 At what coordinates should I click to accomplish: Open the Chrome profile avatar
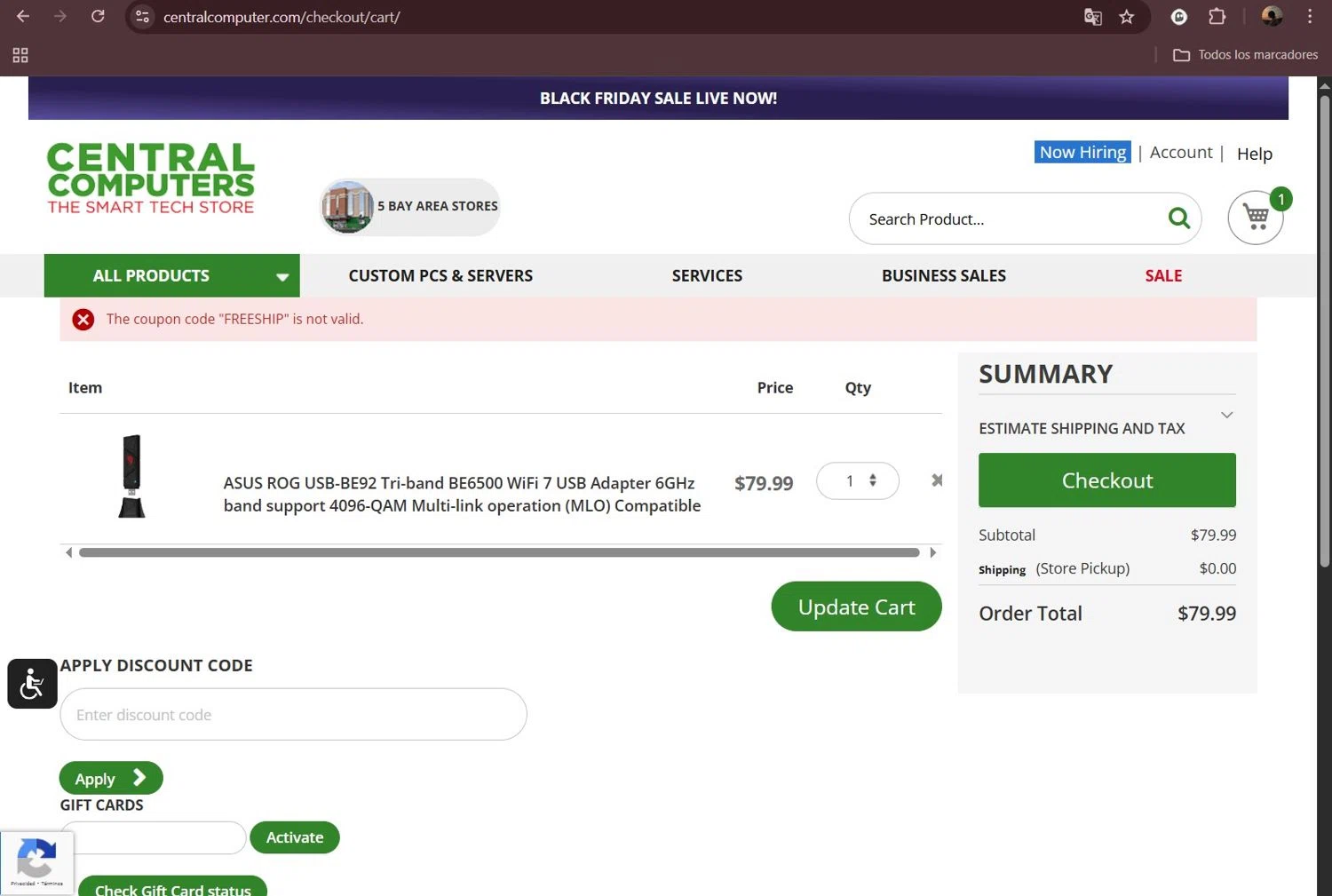pos(1272,16)
